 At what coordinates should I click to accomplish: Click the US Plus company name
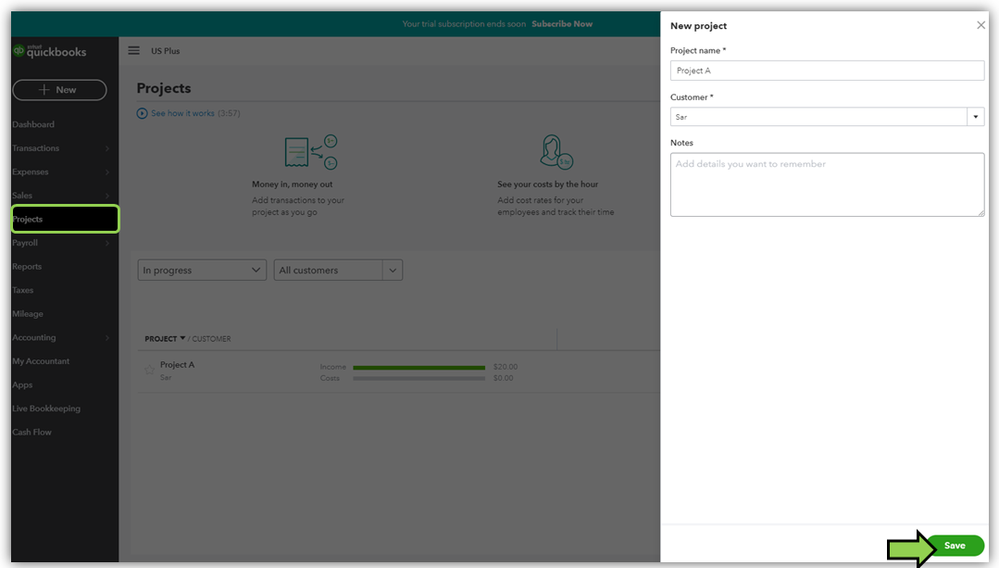tap(165, 51)
